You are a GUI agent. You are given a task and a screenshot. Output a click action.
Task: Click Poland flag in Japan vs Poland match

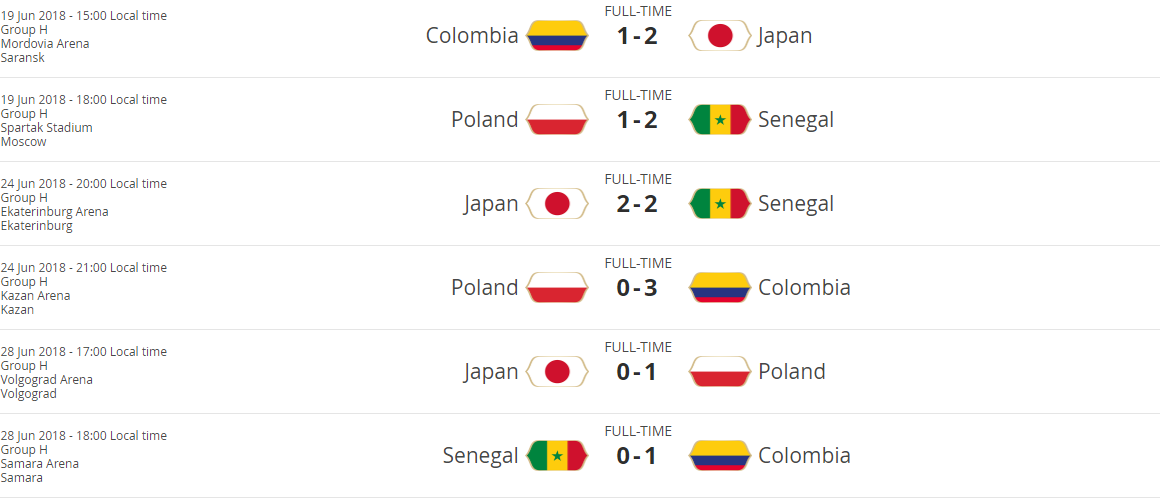point(720,372)
